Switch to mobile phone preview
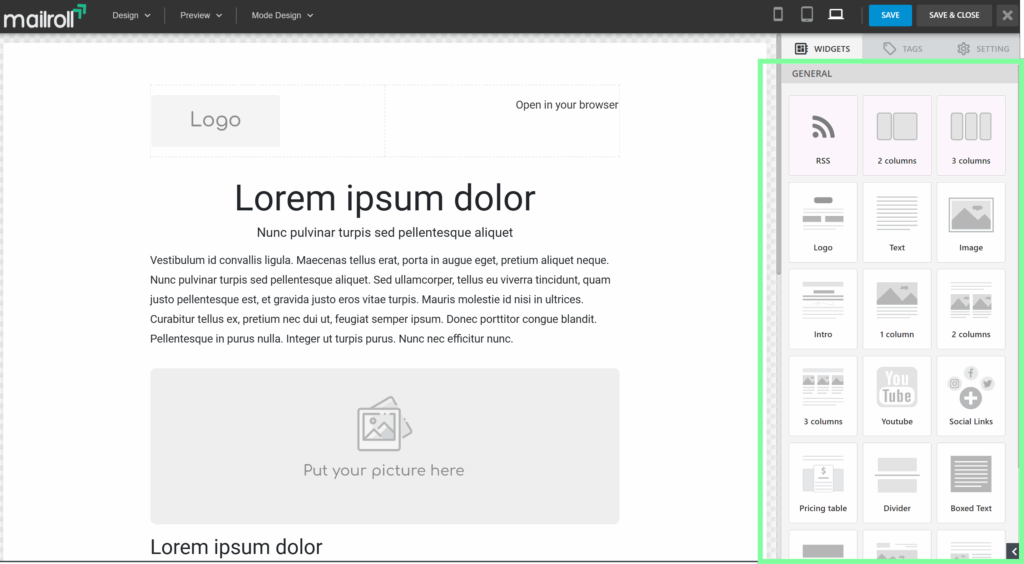This screenshot has width=1024, height=564. (x=779, y=15)
